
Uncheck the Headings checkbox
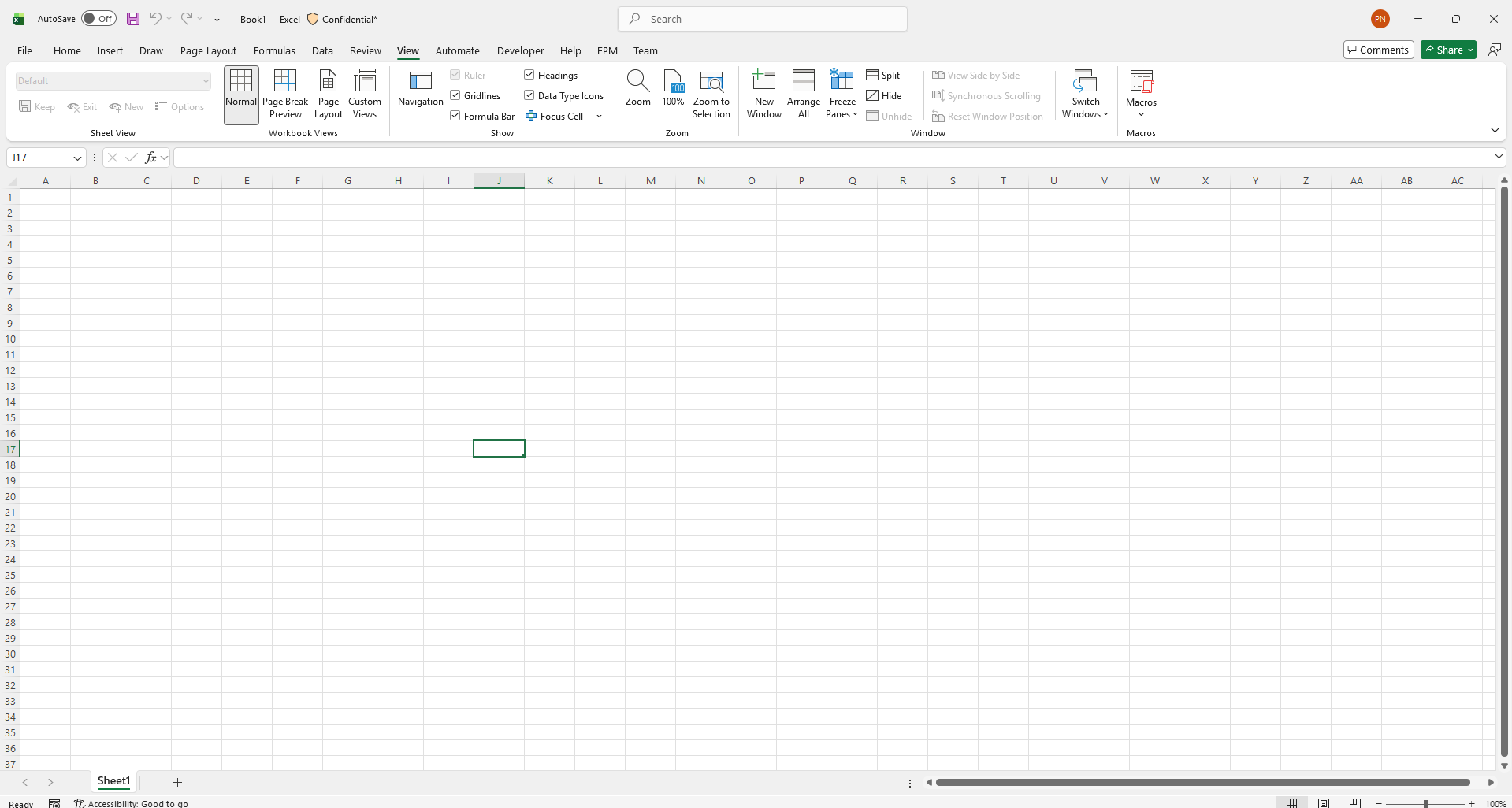[529, 75]
